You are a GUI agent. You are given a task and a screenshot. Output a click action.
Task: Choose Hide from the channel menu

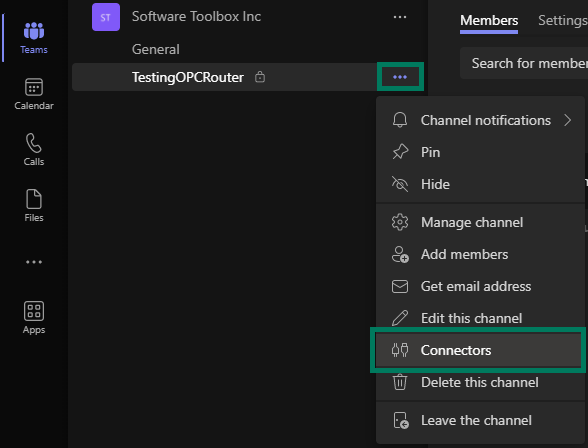click(481, 184)
